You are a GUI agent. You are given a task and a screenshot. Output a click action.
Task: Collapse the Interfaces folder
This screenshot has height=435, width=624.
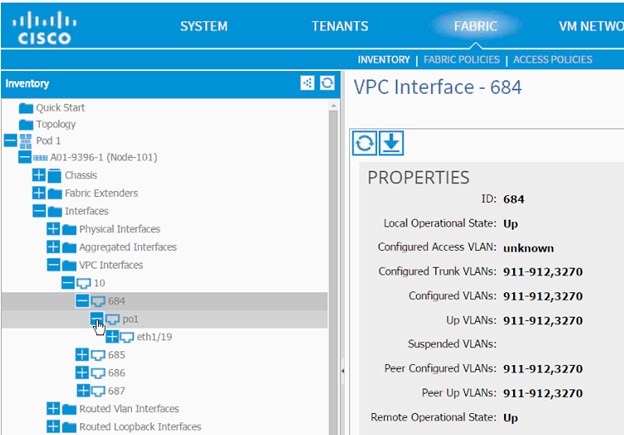(x=39, y=211)
